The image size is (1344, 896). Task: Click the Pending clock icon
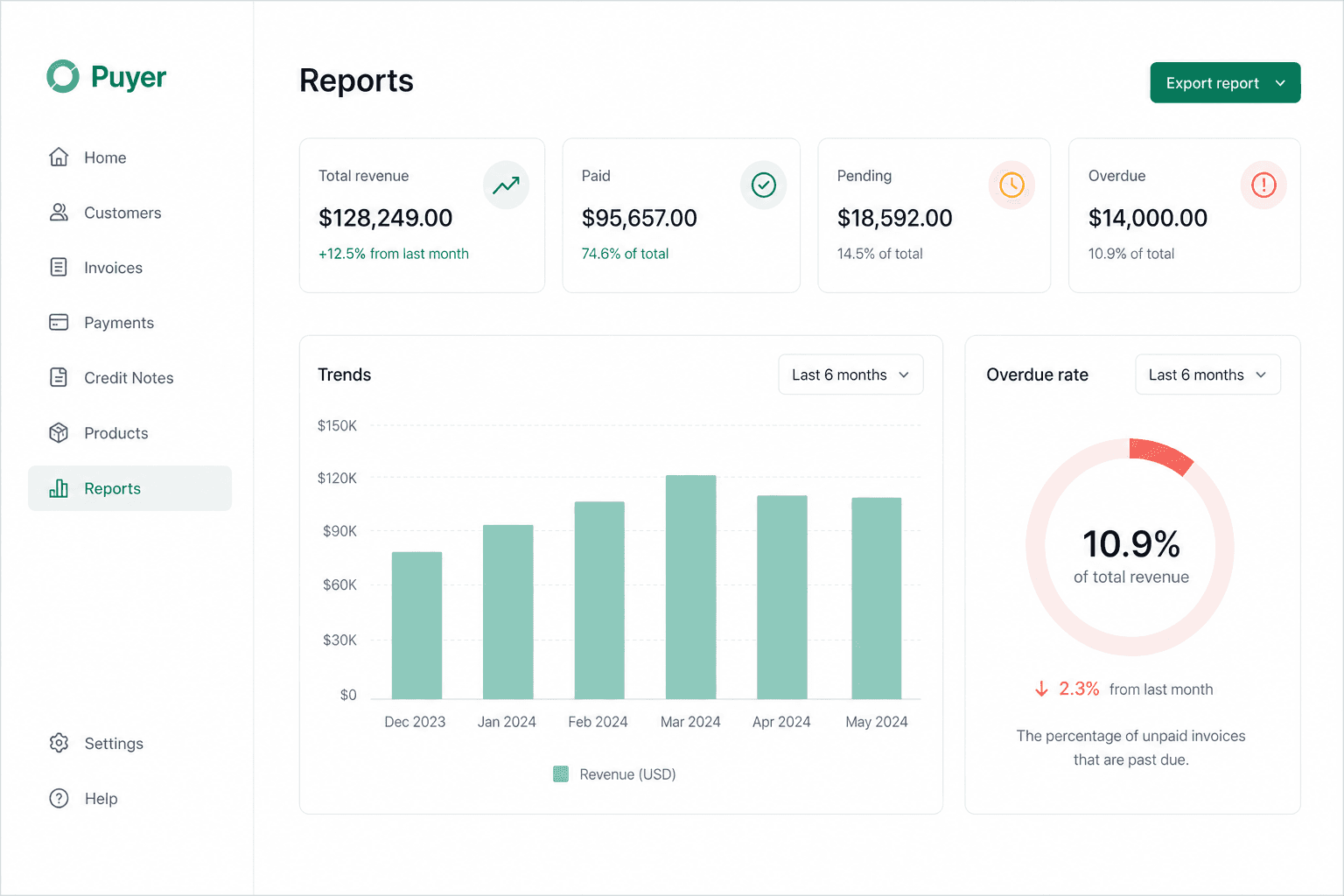point(1012,185)
